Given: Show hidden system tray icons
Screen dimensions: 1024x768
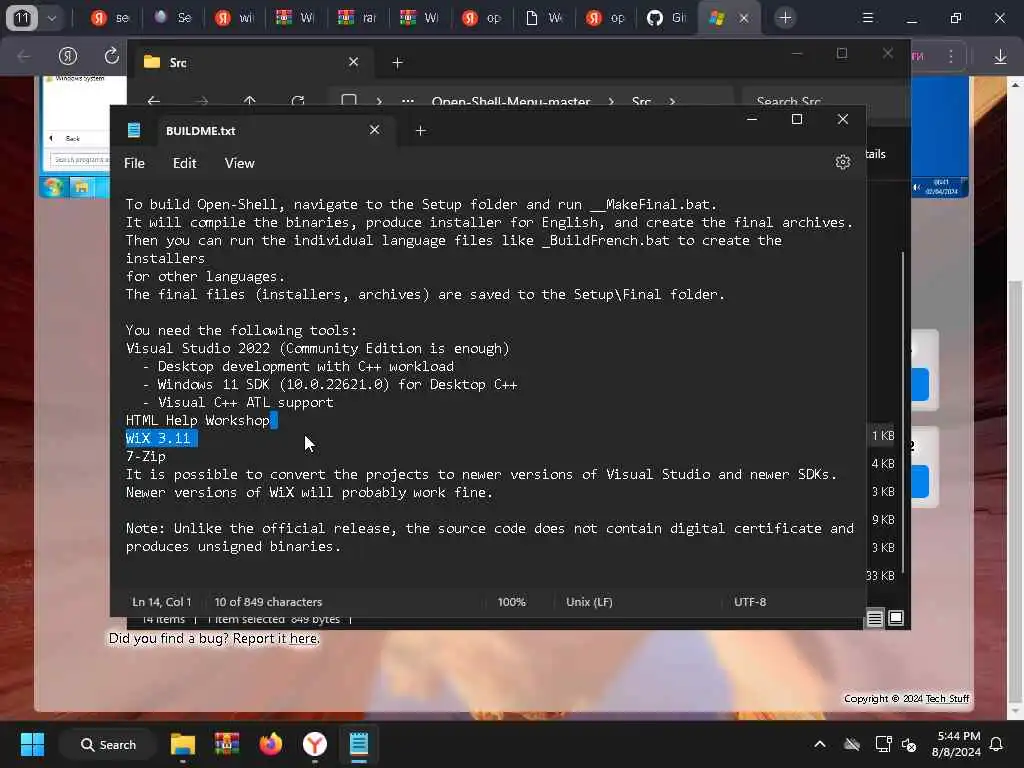Looking at the screenshot, I should click(820, 744).
